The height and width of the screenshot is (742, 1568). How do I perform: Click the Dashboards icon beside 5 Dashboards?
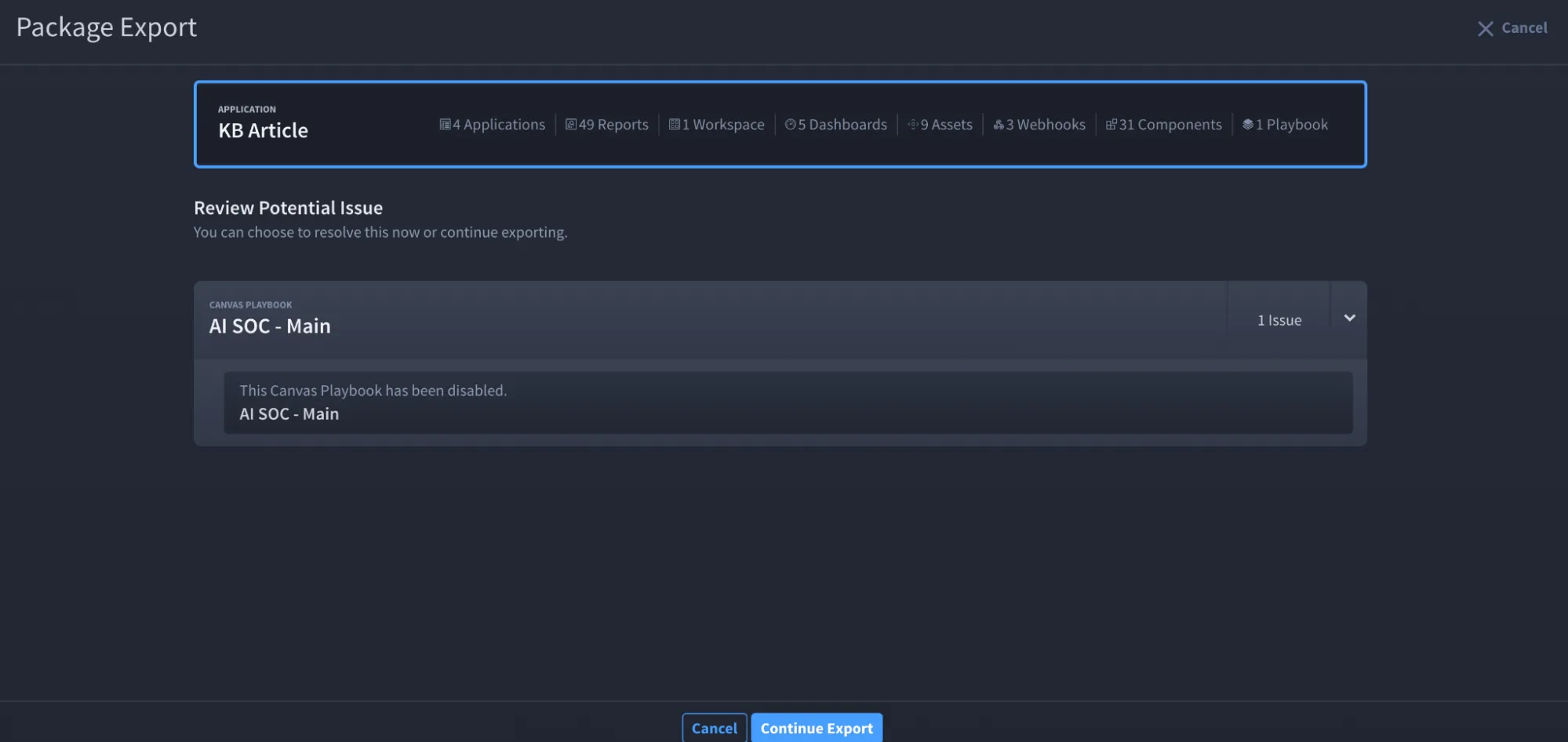[790, 125]
